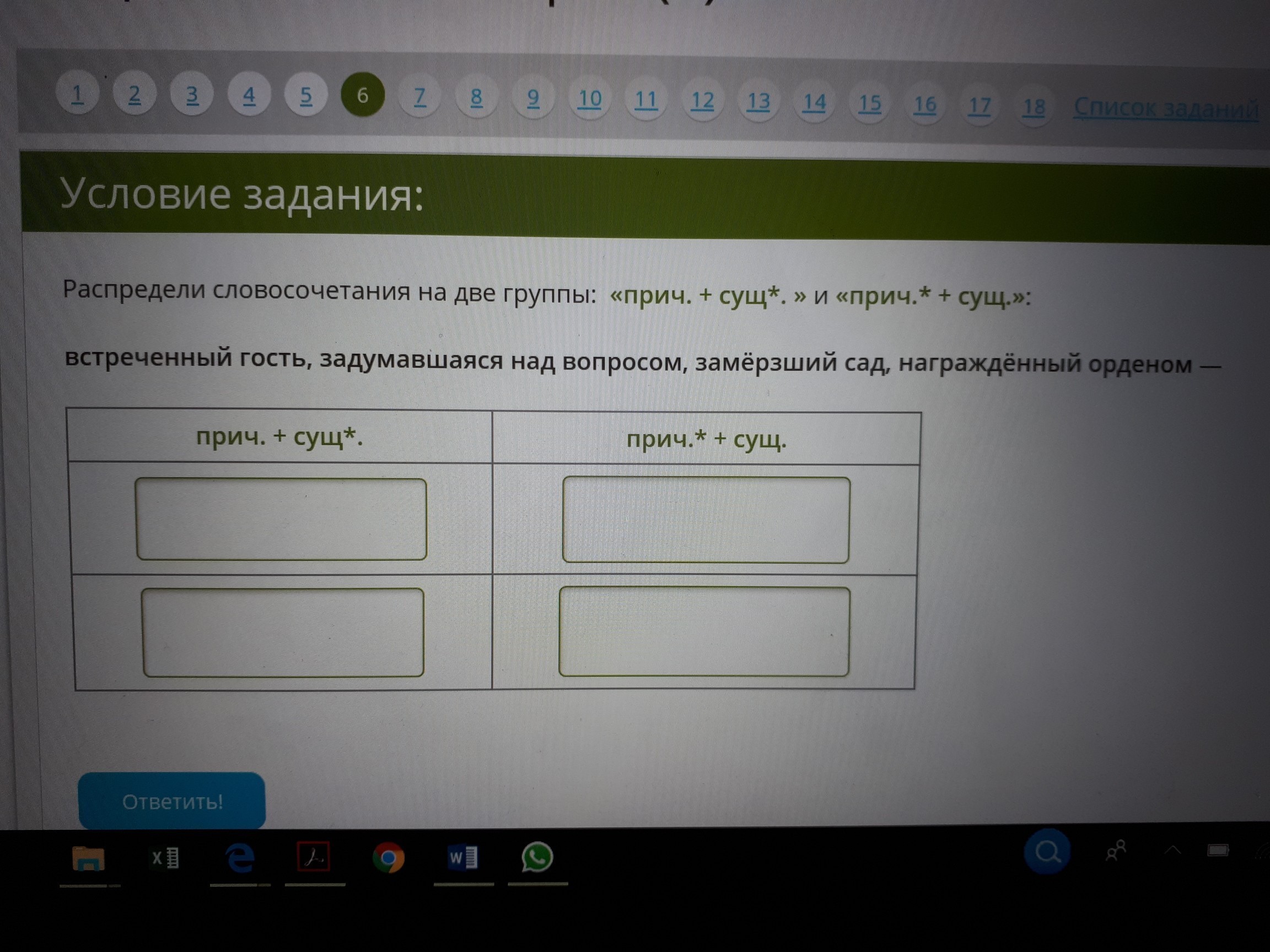Navigate to question number 18
The height and width of the screenshot is (952, 1270).
click(x=1034, y=106)
